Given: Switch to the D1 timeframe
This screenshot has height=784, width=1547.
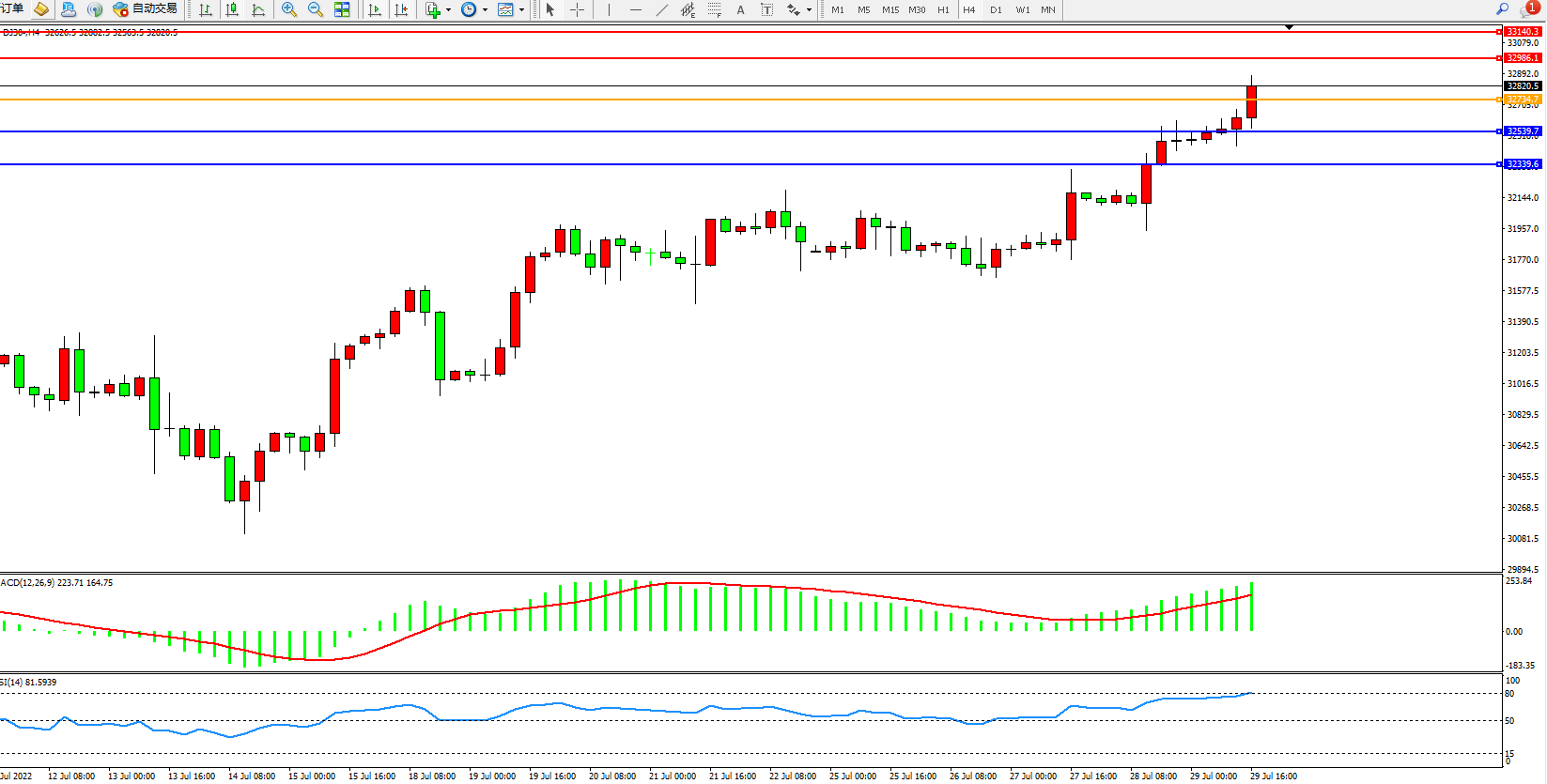Looking at the screenshot, I should click(996, 9).
